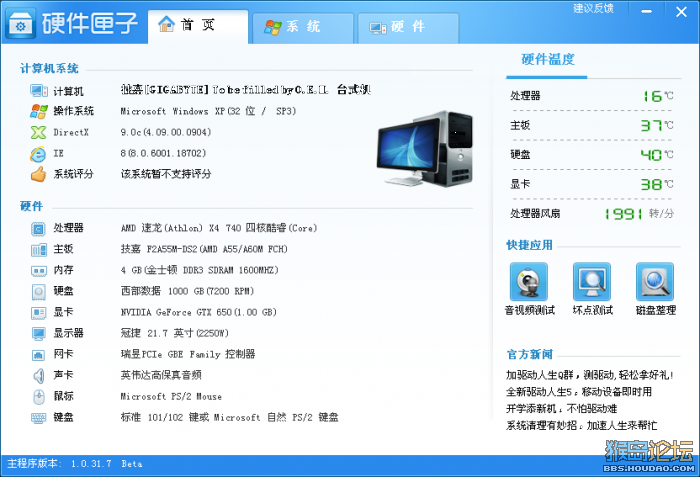The height and width of the screenshot is (477, 700).
Task: Click the 处理器风扇 speed value 1991
Action: (624, 214)
